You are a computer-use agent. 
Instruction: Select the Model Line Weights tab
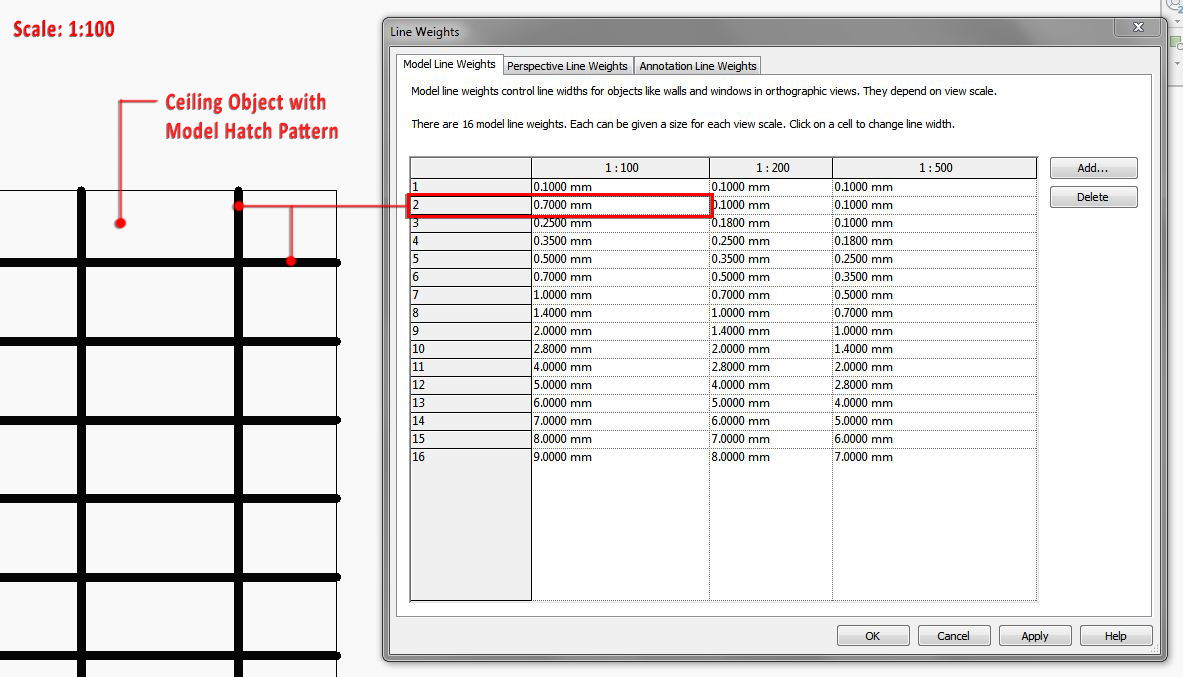click(449, 64)
